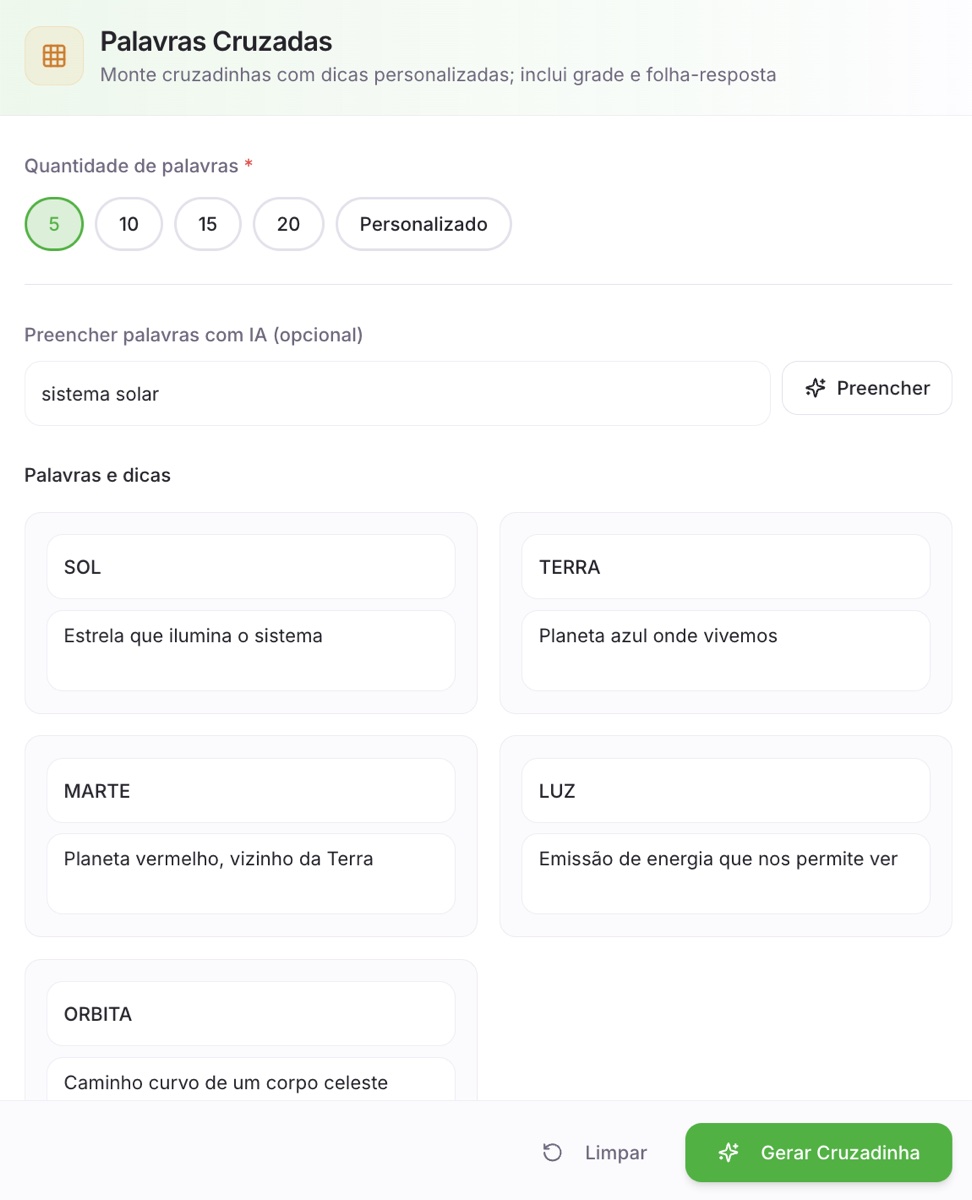
Task: Edit the word field containing SOL
Action: (251, 567)
